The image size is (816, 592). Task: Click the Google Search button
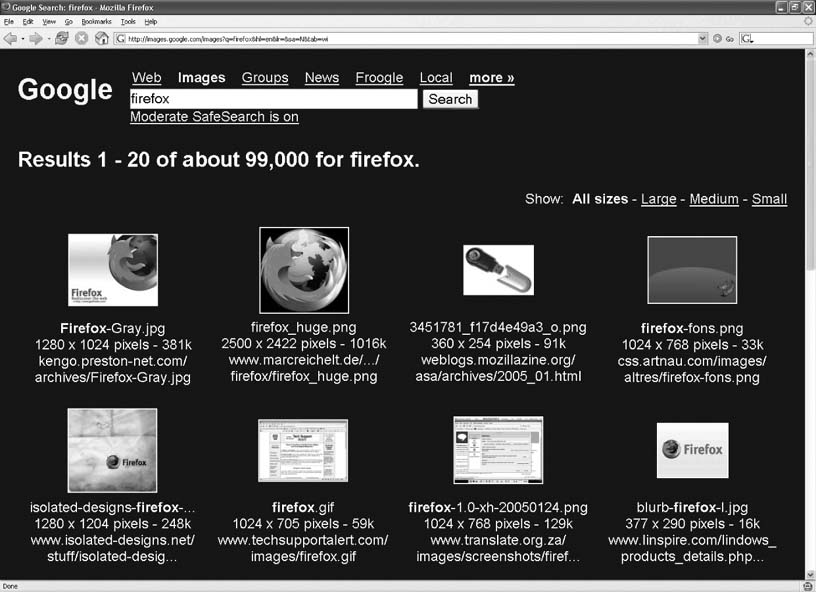pyautogui.click(x=450, y=99)
